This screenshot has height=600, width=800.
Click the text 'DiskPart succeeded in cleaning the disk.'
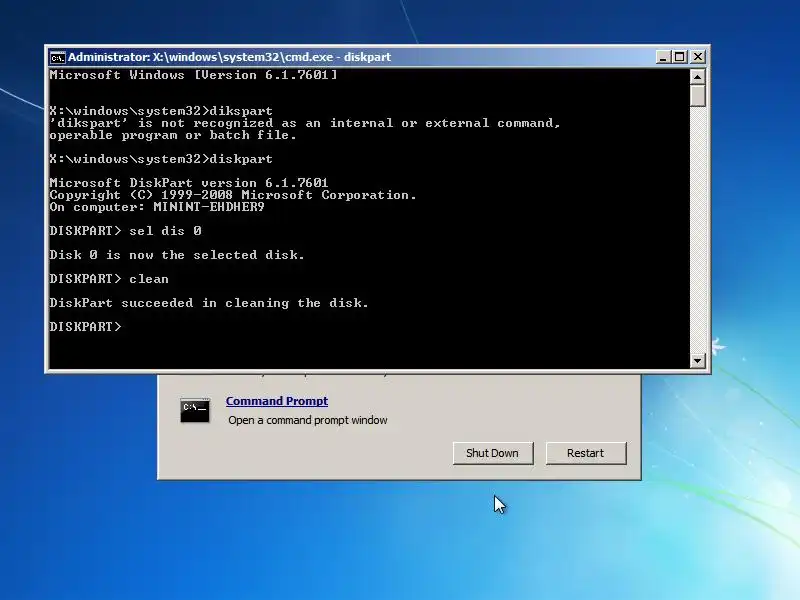click(x=209, y=303)
